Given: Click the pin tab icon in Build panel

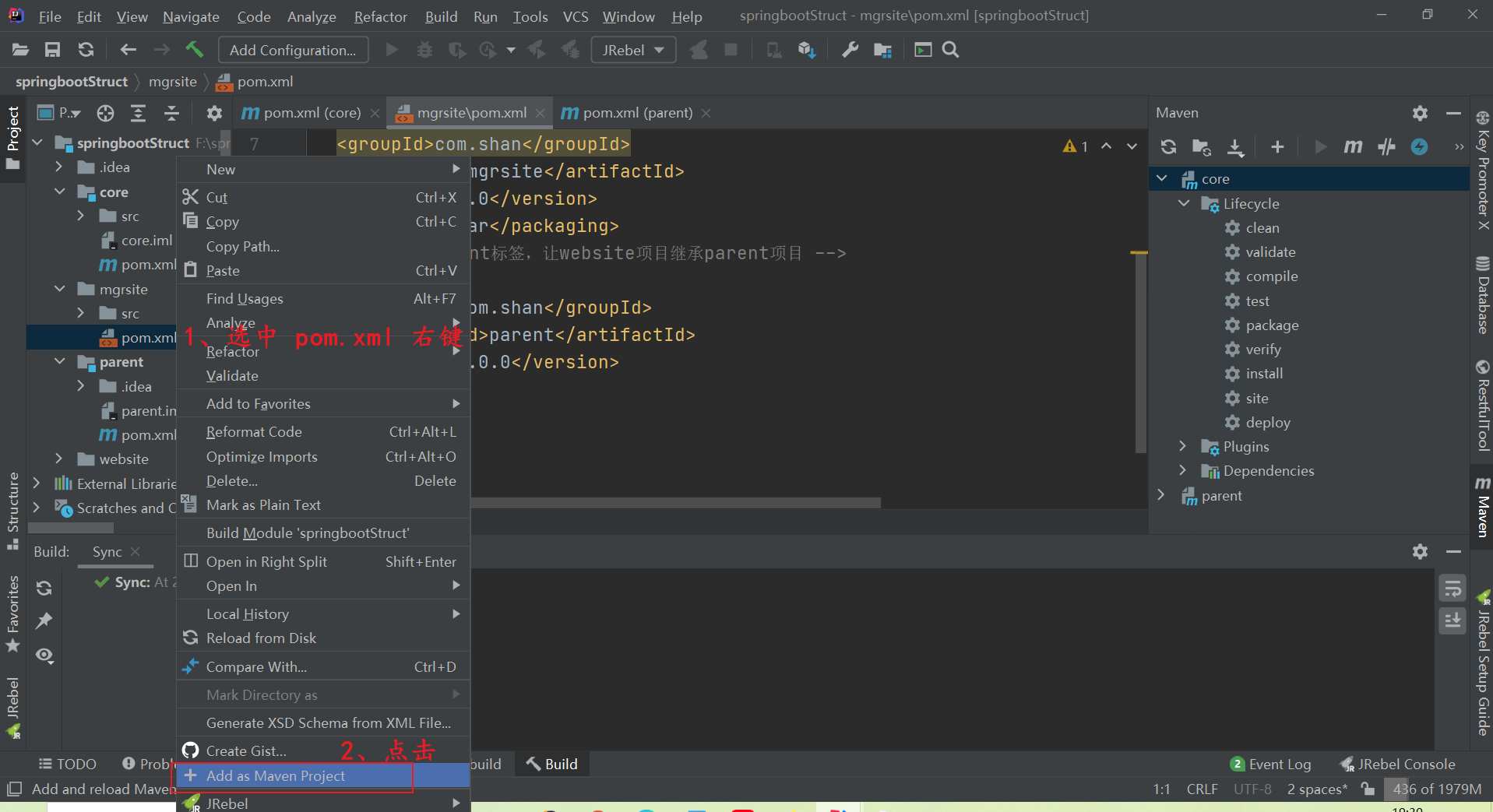Looking at the screenshot, I should [44, 621].
